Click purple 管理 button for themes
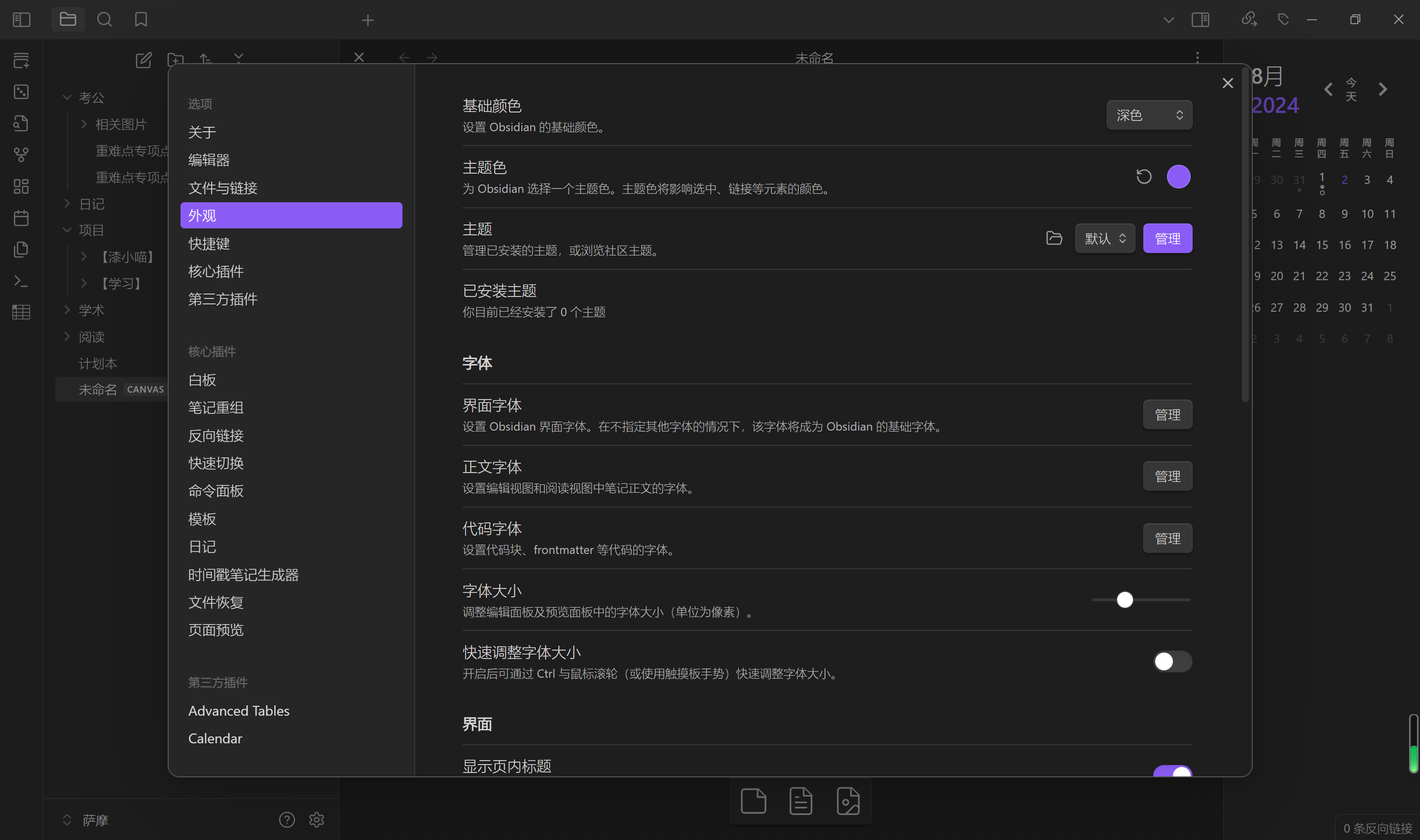Screen dimensions: 1420x840 (1167, 238)
